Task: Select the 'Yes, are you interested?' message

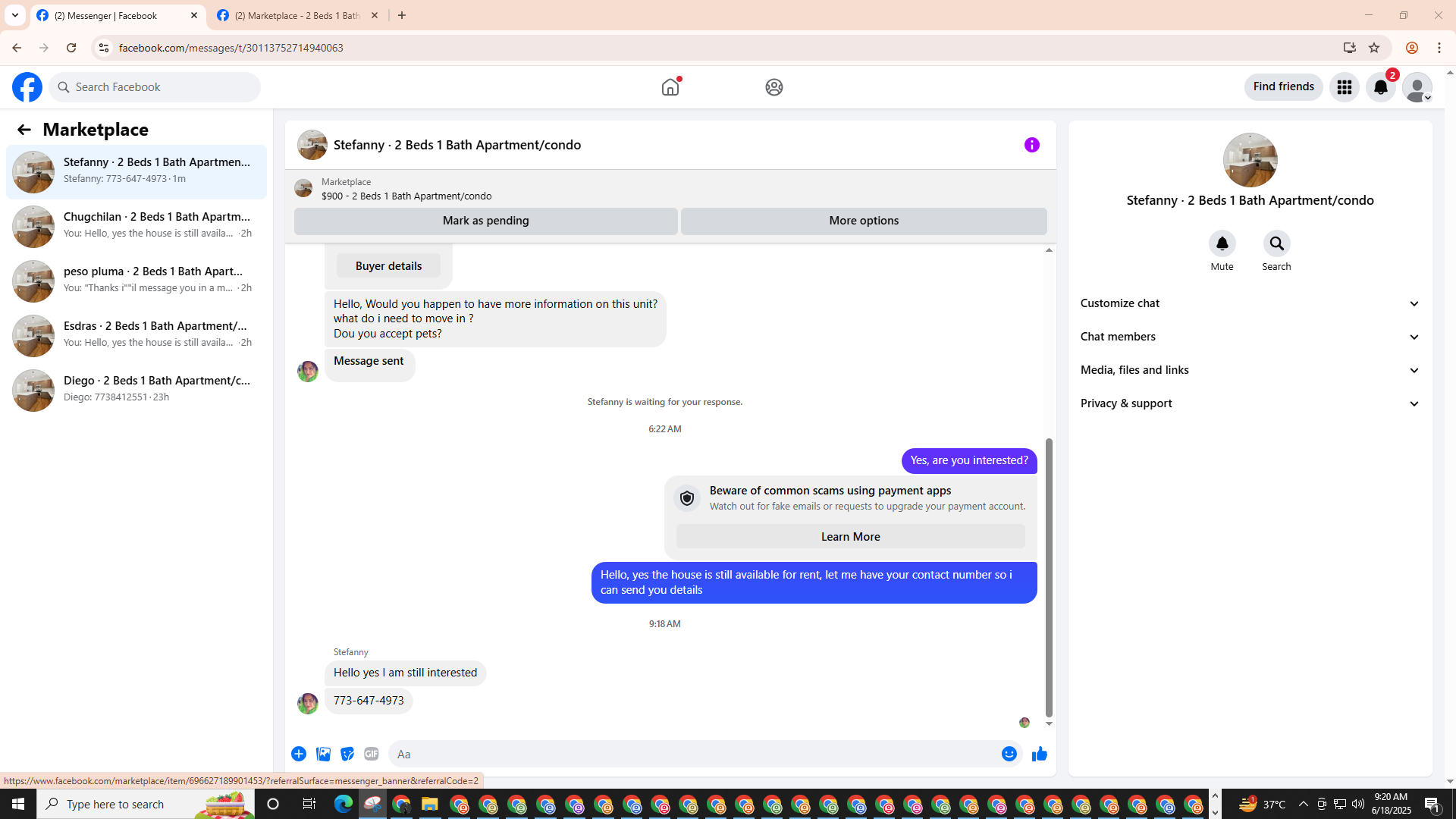Action: (969, 460)
